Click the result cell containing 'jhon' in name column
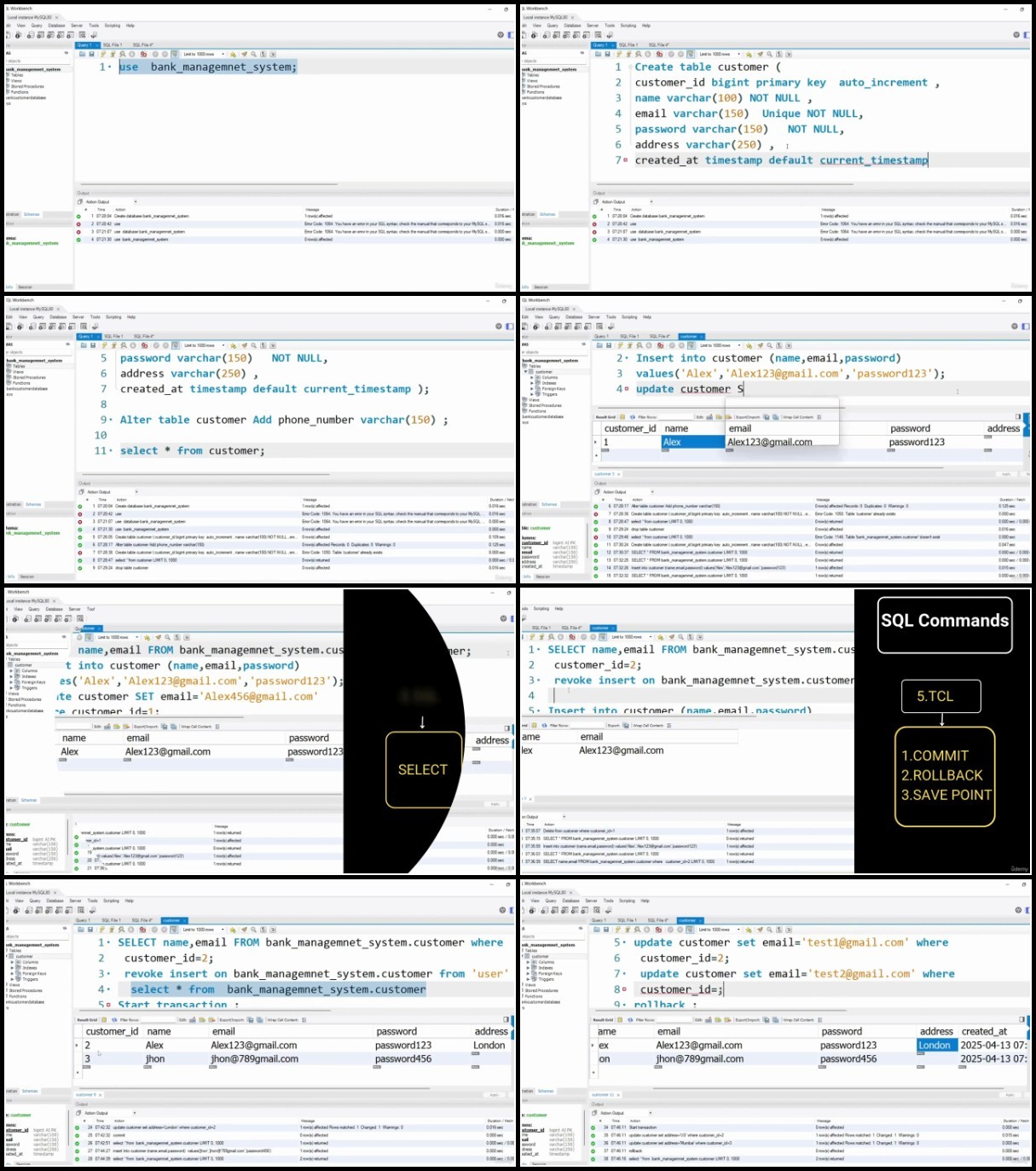The width and height of the screenshot is (1036, 1171). [x=155, y=1058]
